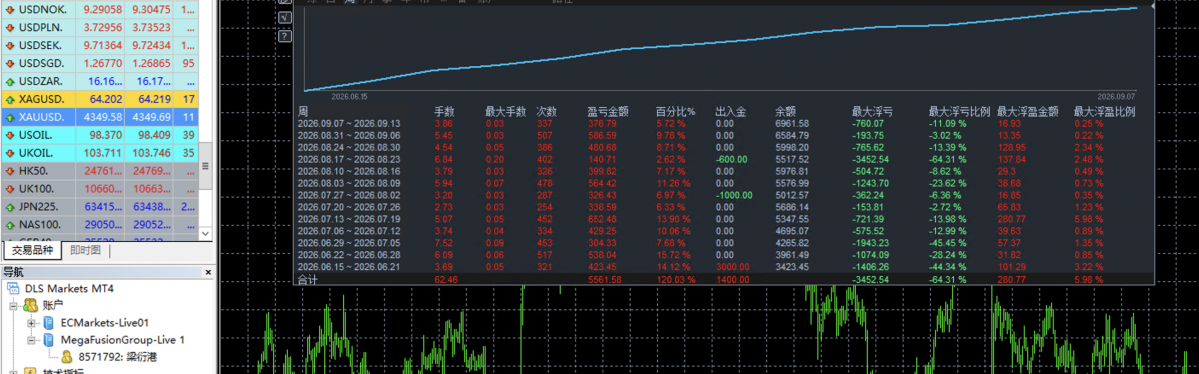Click the red arrow icon beside USDSEK
The width and height of the screenshot is (1199, 374).
pos(9,46)
